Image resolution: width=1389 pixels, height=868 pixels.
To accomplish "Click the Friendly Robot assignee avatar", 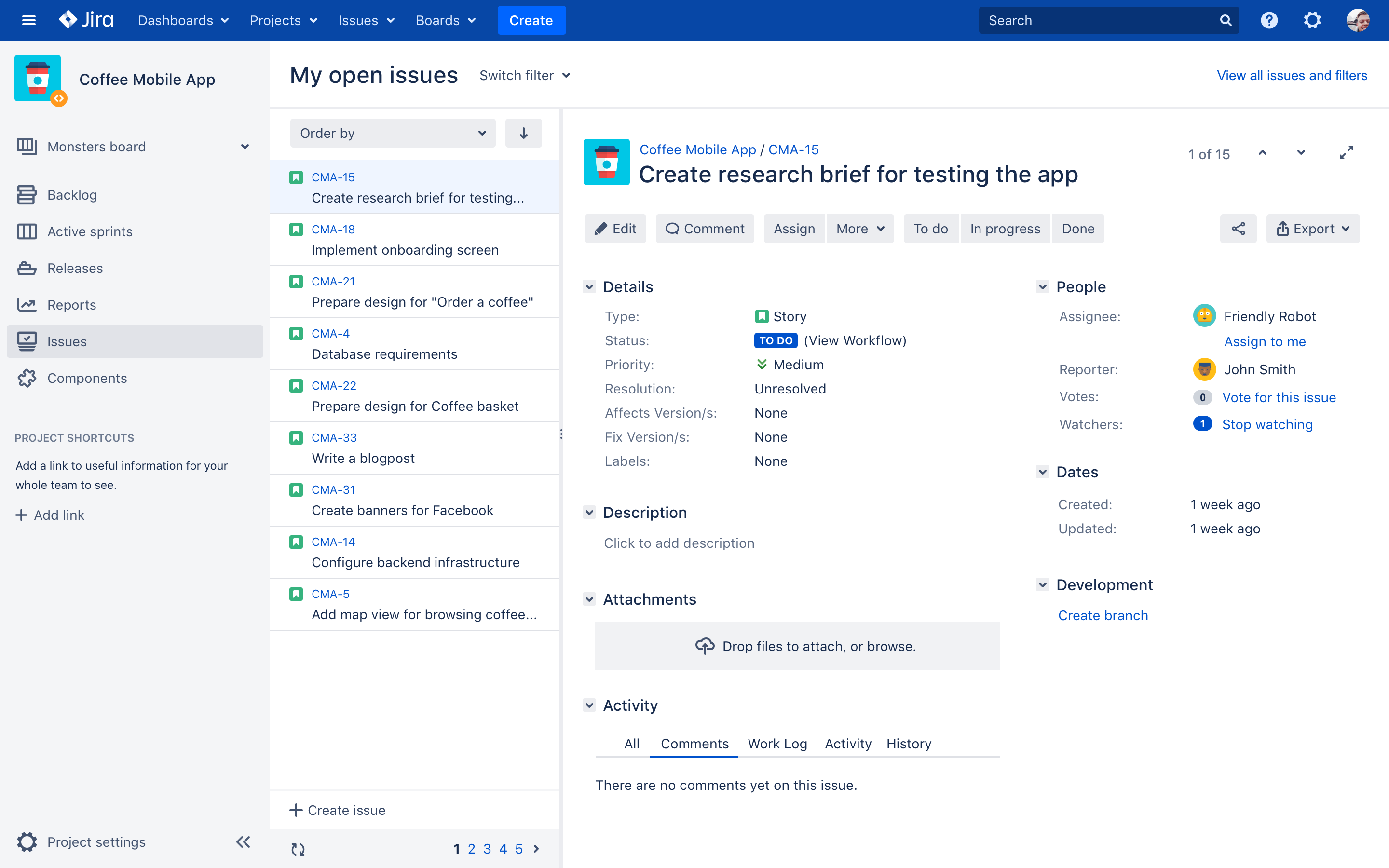I will (1204, 316).
